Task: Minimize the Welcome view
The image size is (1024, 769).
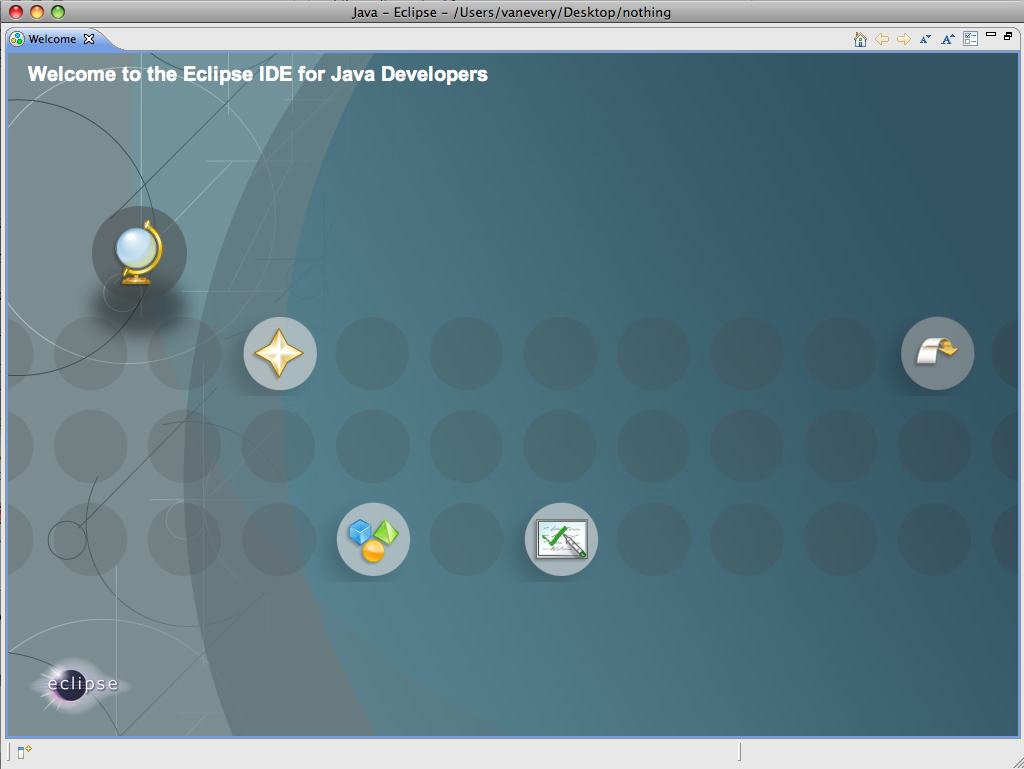Action: (991, 35)
